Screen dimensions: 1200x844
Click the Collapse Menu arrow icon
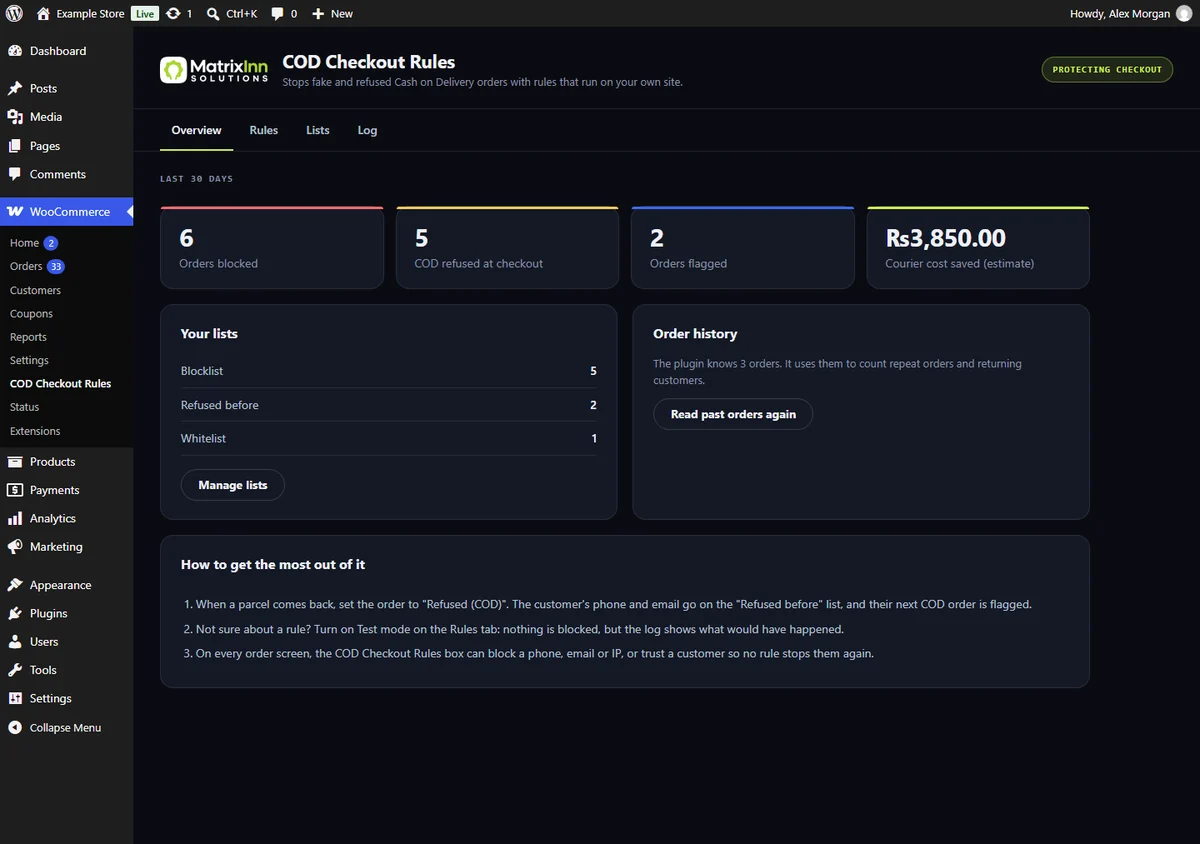[x=15, y=728]
